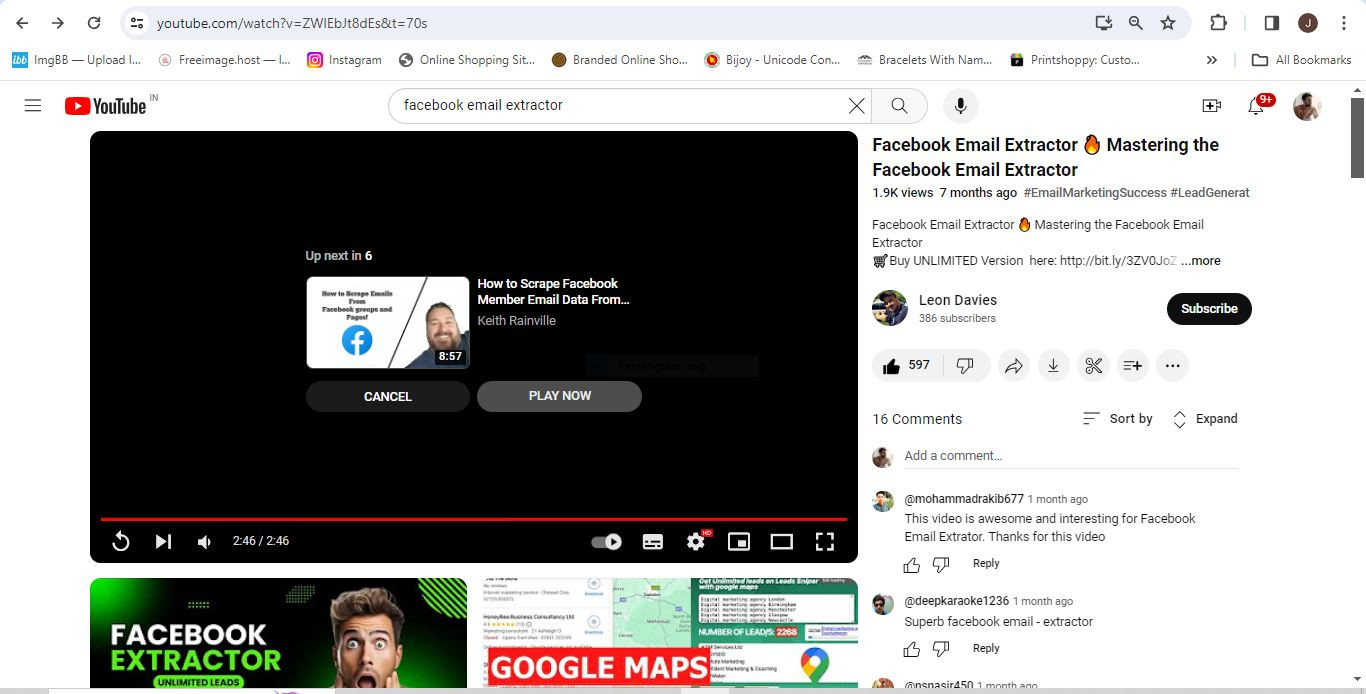Open Chrome three-dot menu
The image size is (1366, 694).
(1344, 23)
